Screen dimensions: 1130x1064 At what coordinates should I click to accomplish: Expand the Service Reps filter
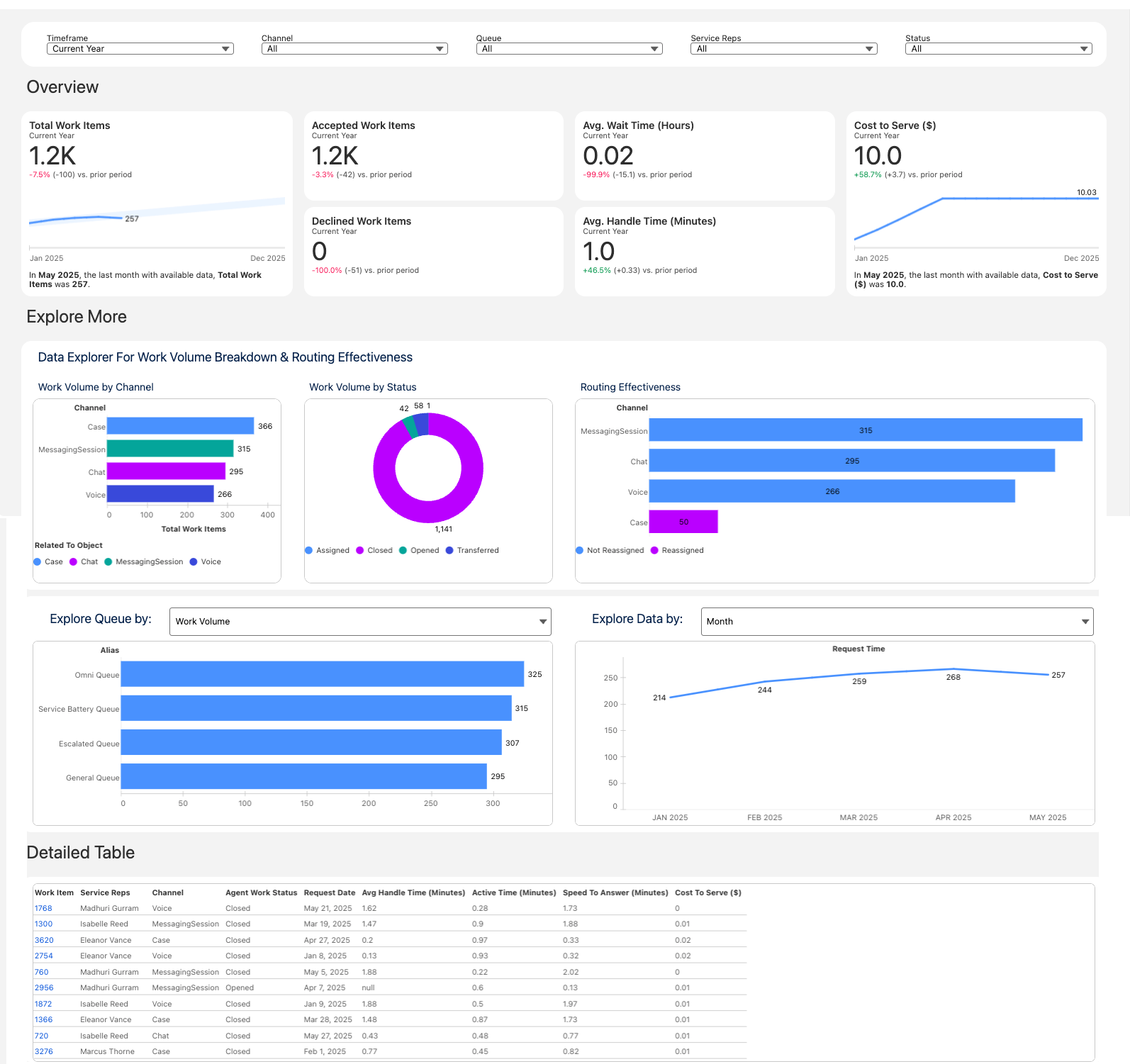[783, 49]
